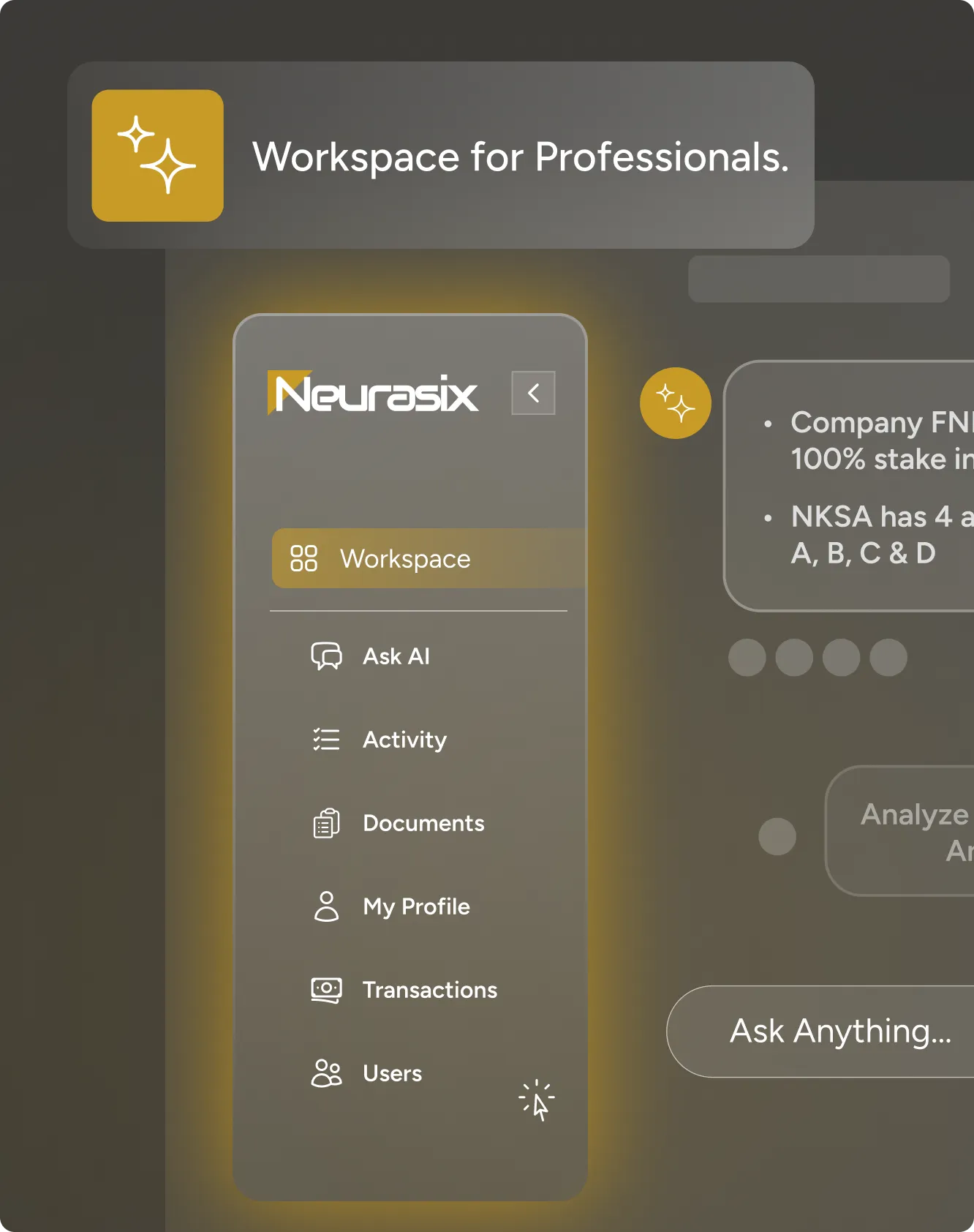Click the Analyze suggestion bubble
The height and width of the screenshot is (1232, 974).
pyautogui.click(x=900, y=831)
